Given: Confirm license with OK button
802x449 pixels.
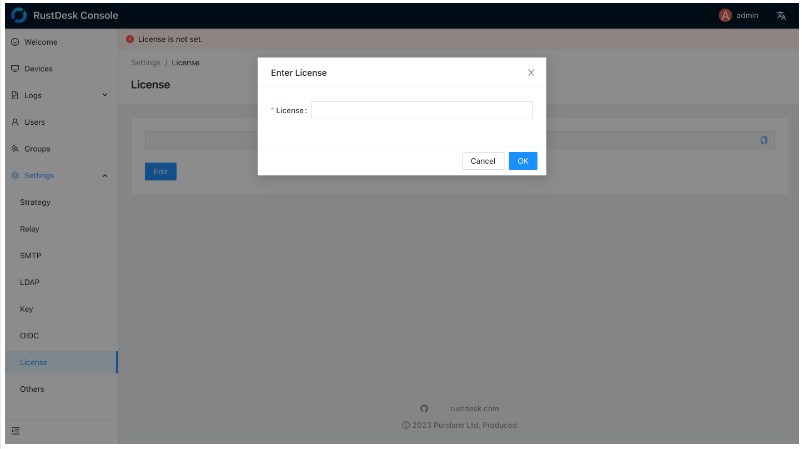Looking at the screenshot, I should (523, 161).
